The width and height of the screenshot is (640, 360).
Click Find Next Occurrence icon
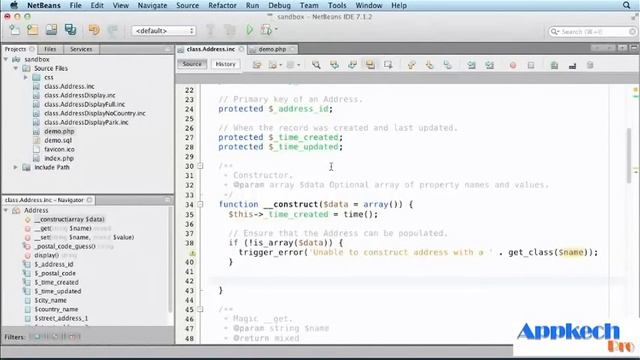[x=352, y=65]
